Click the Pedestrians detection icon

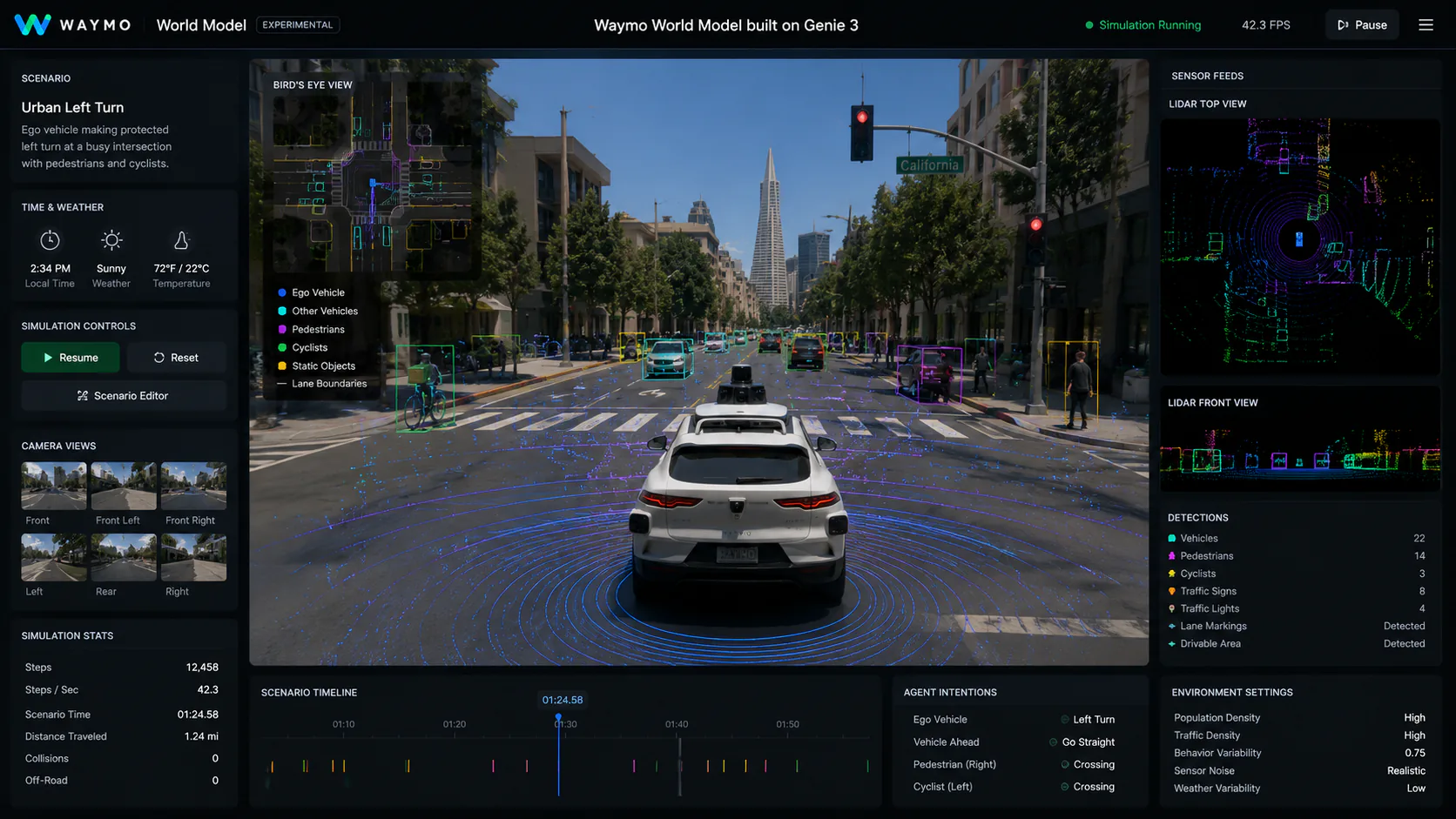(x=1171, y=555)
